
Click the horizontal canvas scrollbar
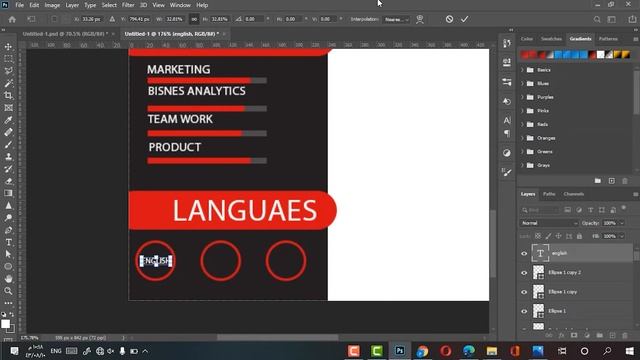click(x=278, y=338)
